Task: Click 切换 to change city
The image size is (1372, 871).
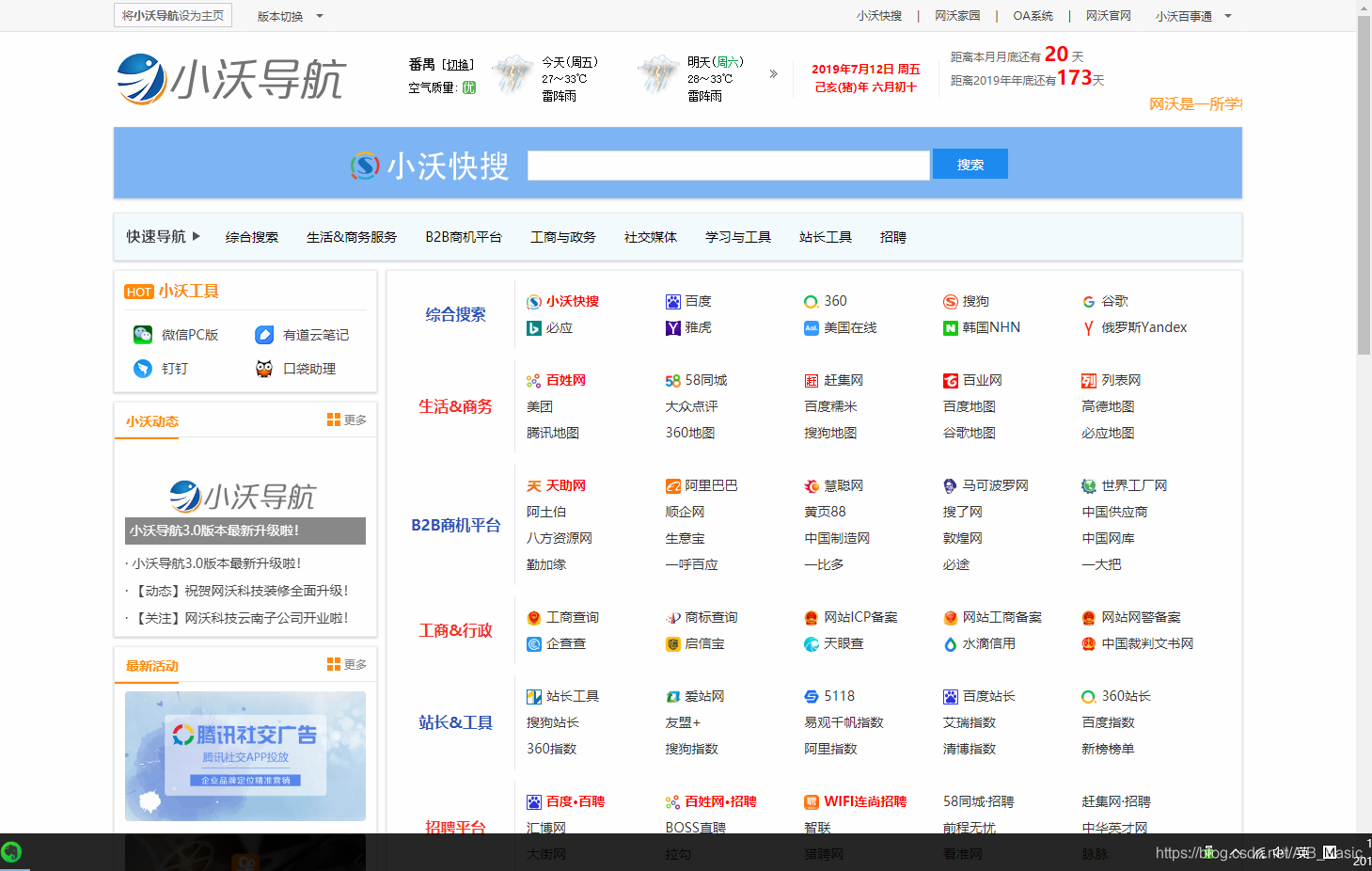Action: [x=459, y=65]
